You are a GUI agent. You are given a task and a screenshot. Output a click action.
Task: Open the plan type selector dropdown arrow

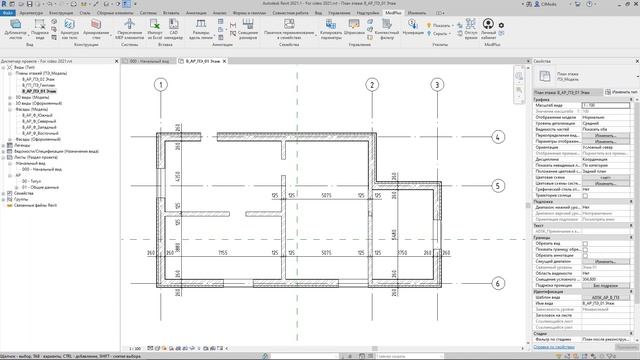(x=637, y=76)
